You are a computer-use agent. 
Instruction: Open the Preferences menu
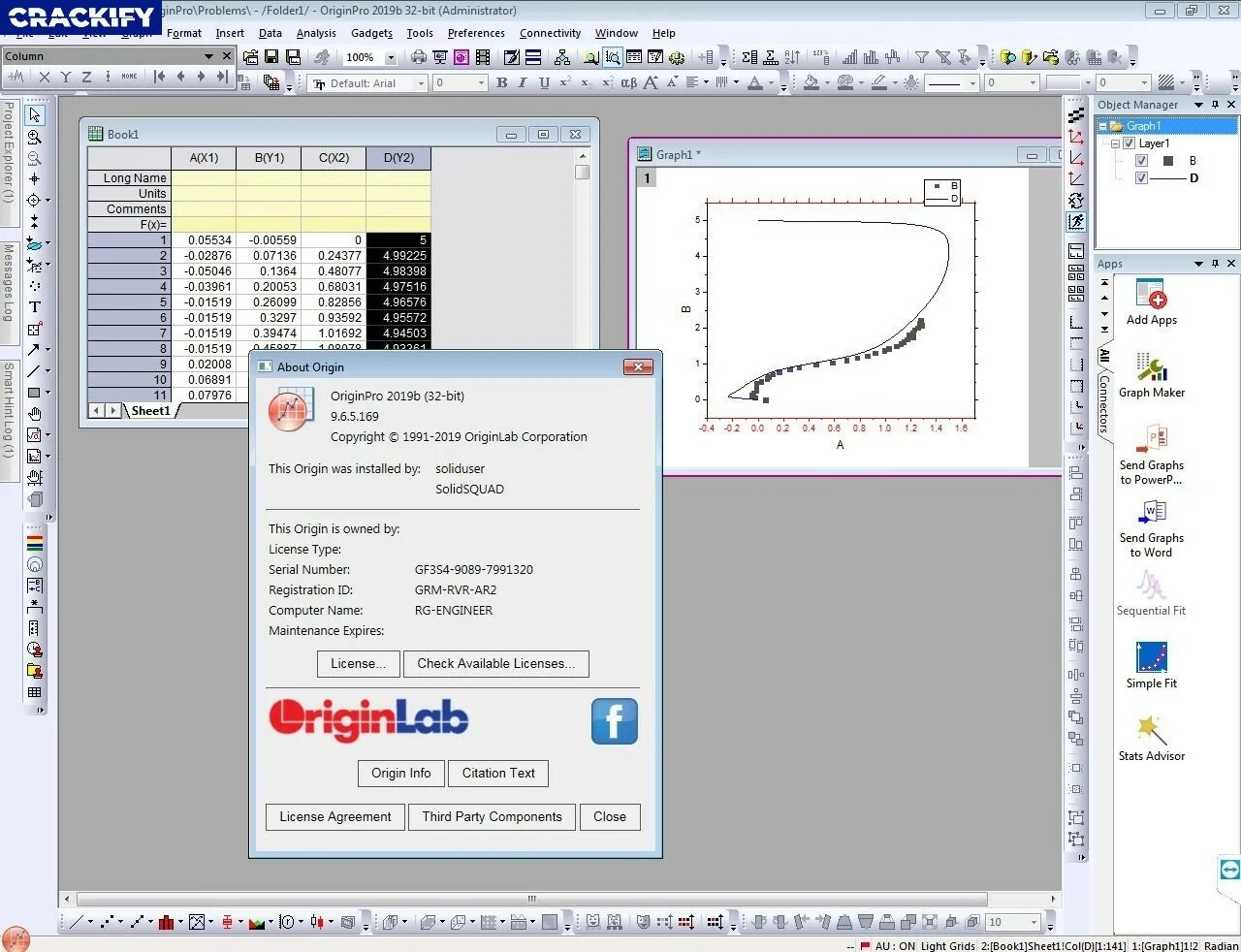[476, 33]
